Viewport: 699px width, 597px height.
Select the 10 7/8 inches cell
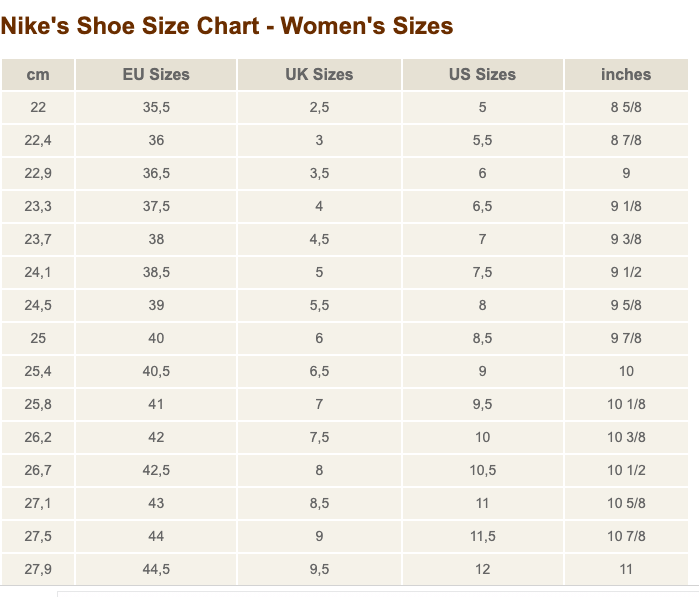[626, 536]
